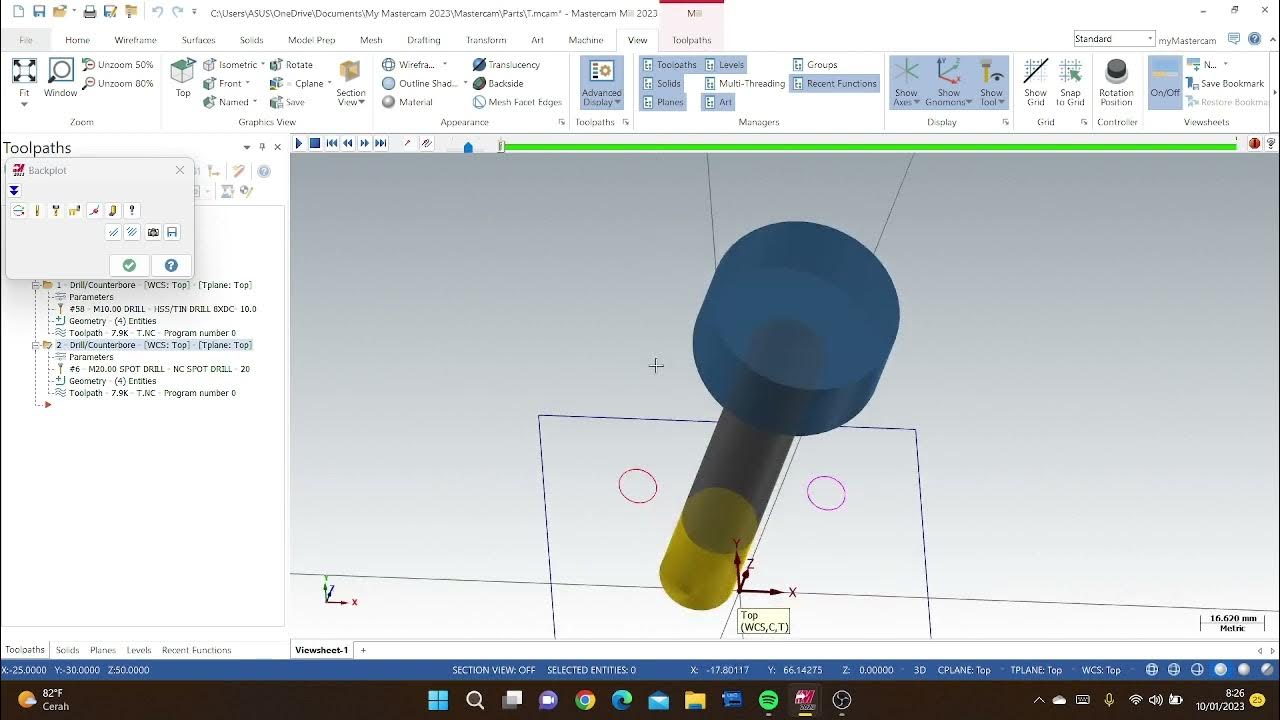The width and height of the screenshot is (1280, 720).
Task: Open Spotify from the taskbar
Action: (768, 700)
